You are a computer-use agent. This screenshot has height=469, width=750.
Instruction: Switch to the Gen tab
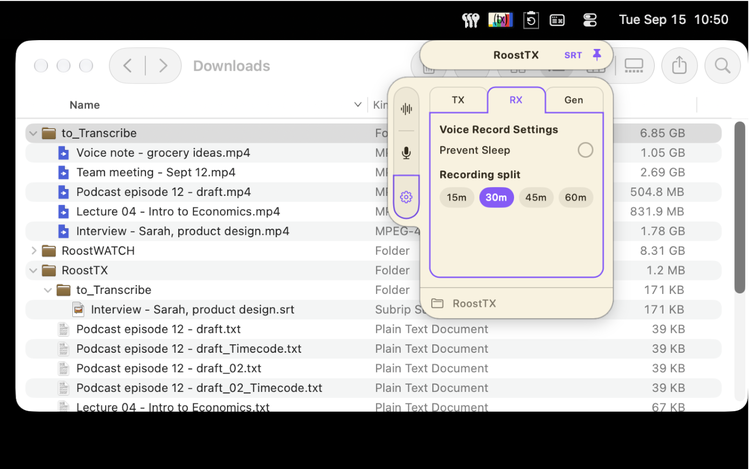click(x=574, y=100)
